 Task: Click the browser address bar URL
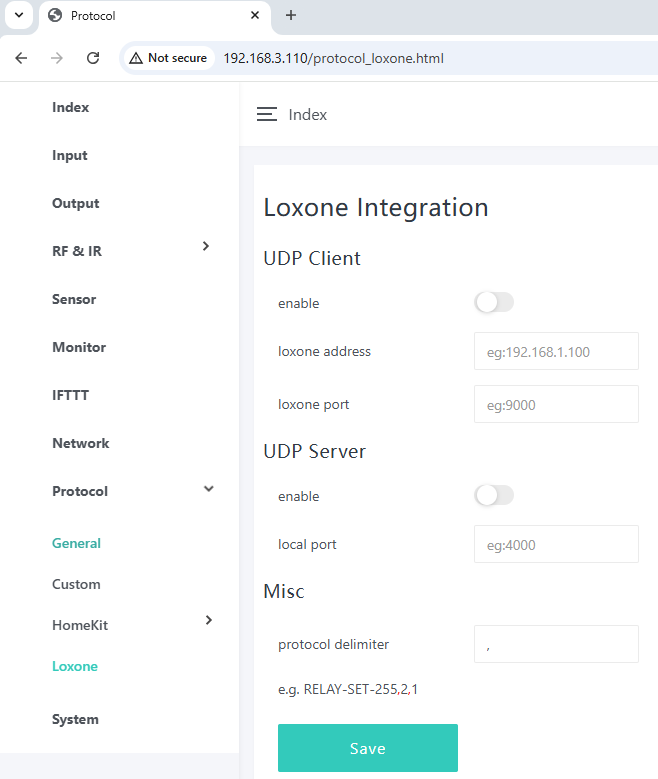(x=333, y=58)
